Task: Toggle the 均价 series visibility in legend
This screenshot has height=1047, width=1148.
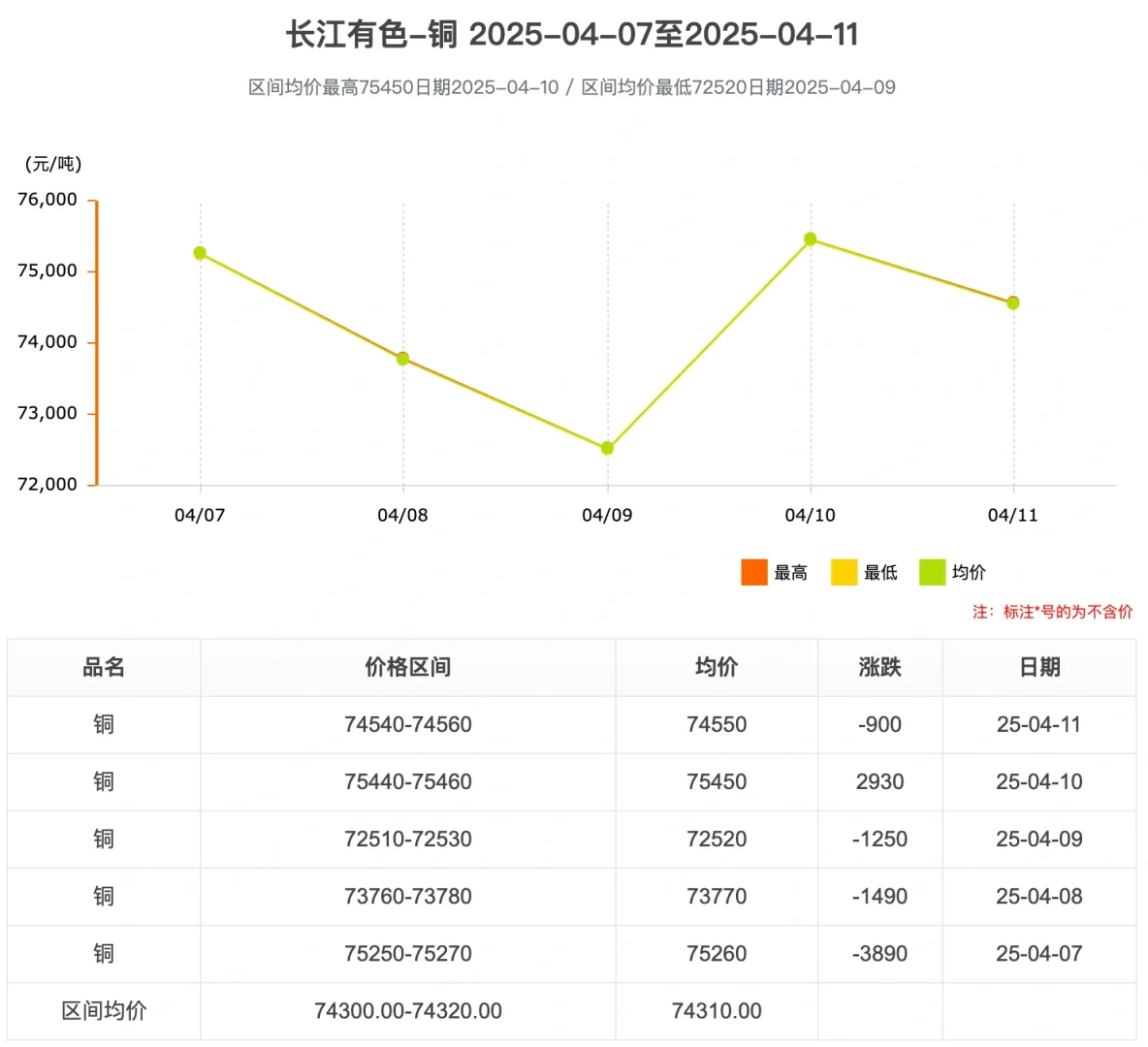Action: pos(953,572)
